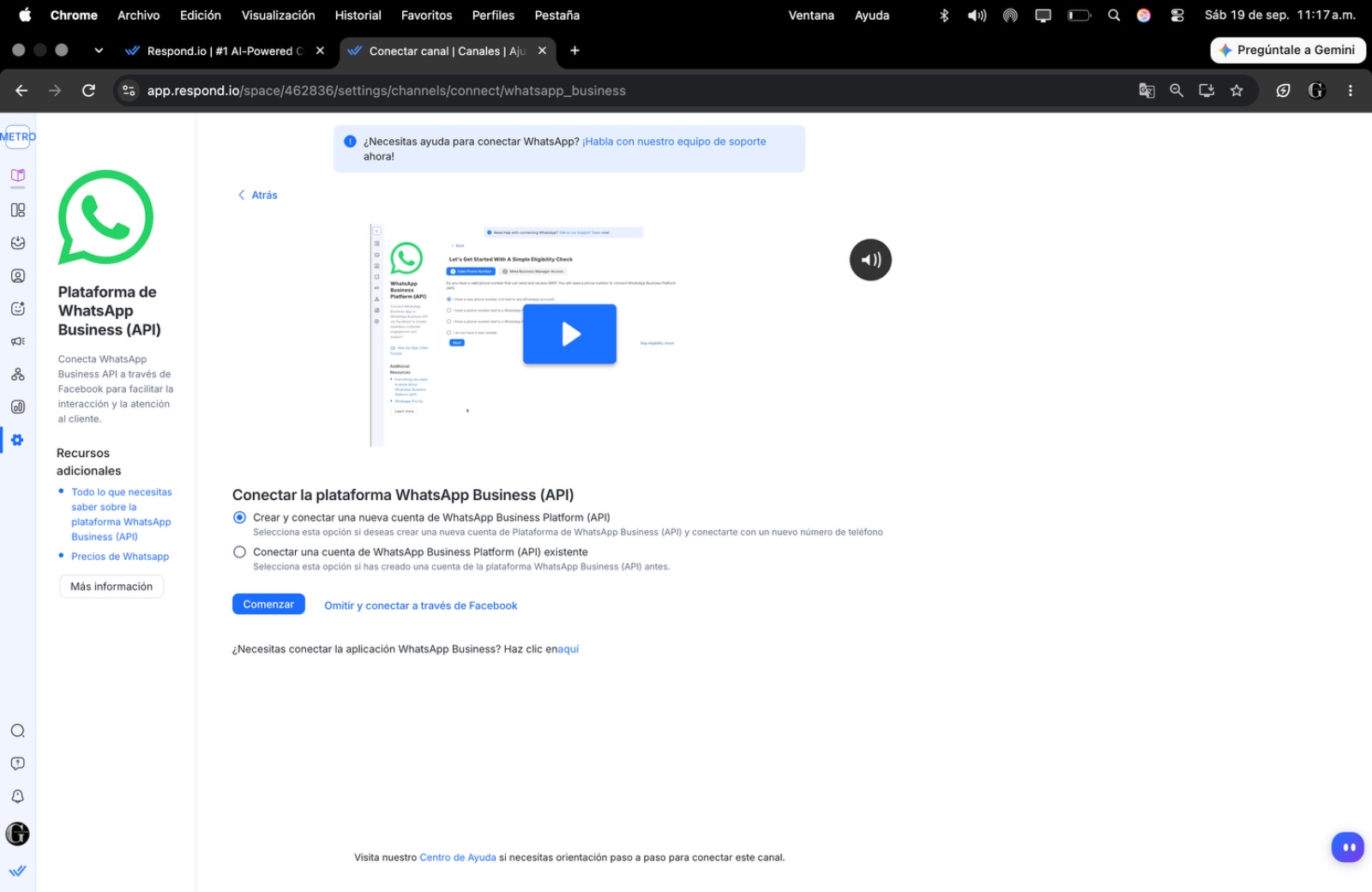Open the Chrome three-dot menu
The width and height of the screenshot is (1372, 892).
click(x=1351, y=90)
